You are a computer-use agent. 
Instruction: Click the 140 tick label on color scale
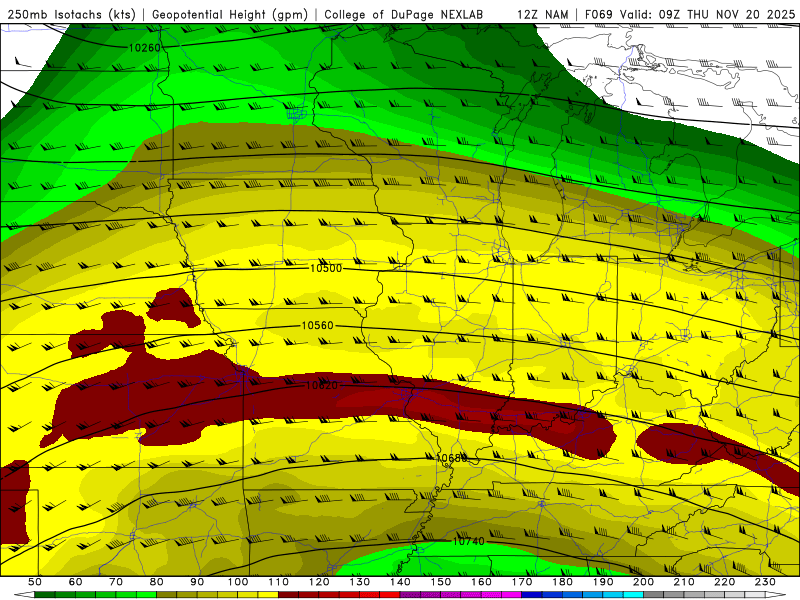point(400,582)
